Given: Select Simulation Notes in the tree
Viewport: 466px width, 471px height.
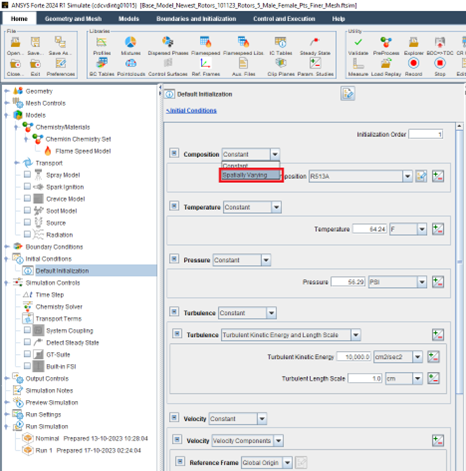Looking at the screenshot, I should point(49,390).
